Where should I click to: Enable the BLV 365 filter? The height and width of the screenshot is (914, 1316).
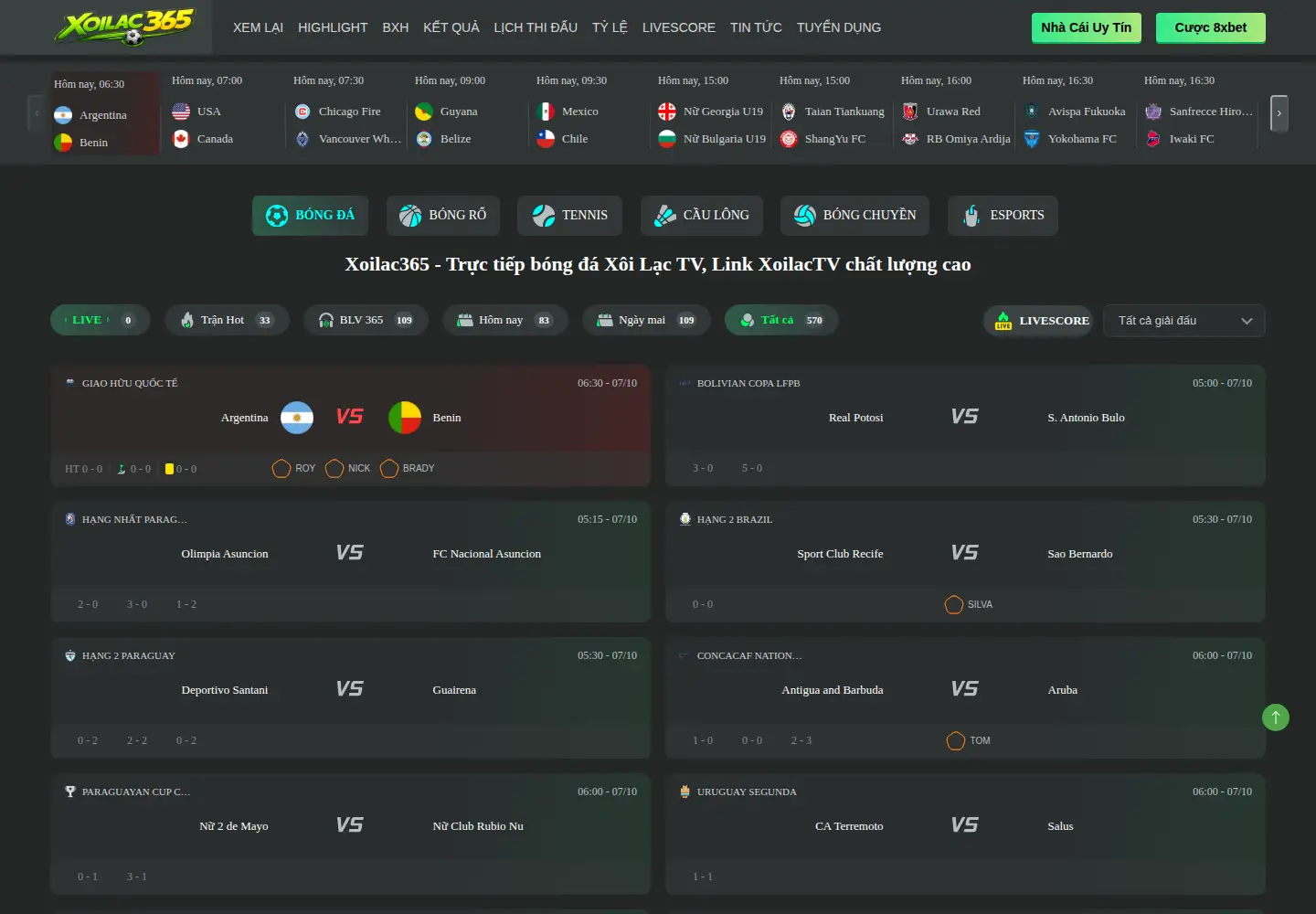pyautogui.click(x=366, y=320)
